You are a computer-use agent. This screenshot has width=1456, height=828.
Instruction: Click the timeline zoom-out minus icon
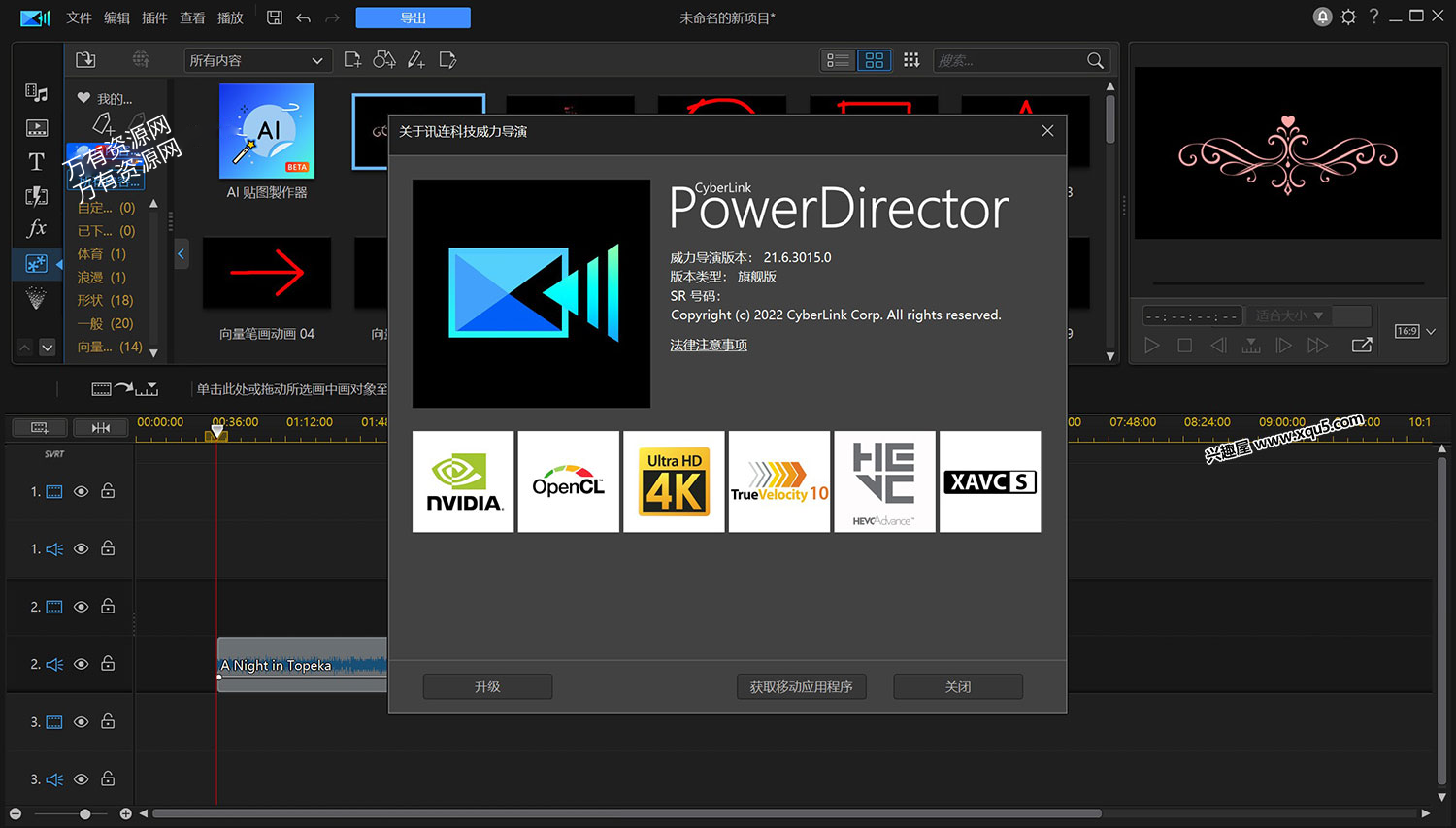coord(16,813)
